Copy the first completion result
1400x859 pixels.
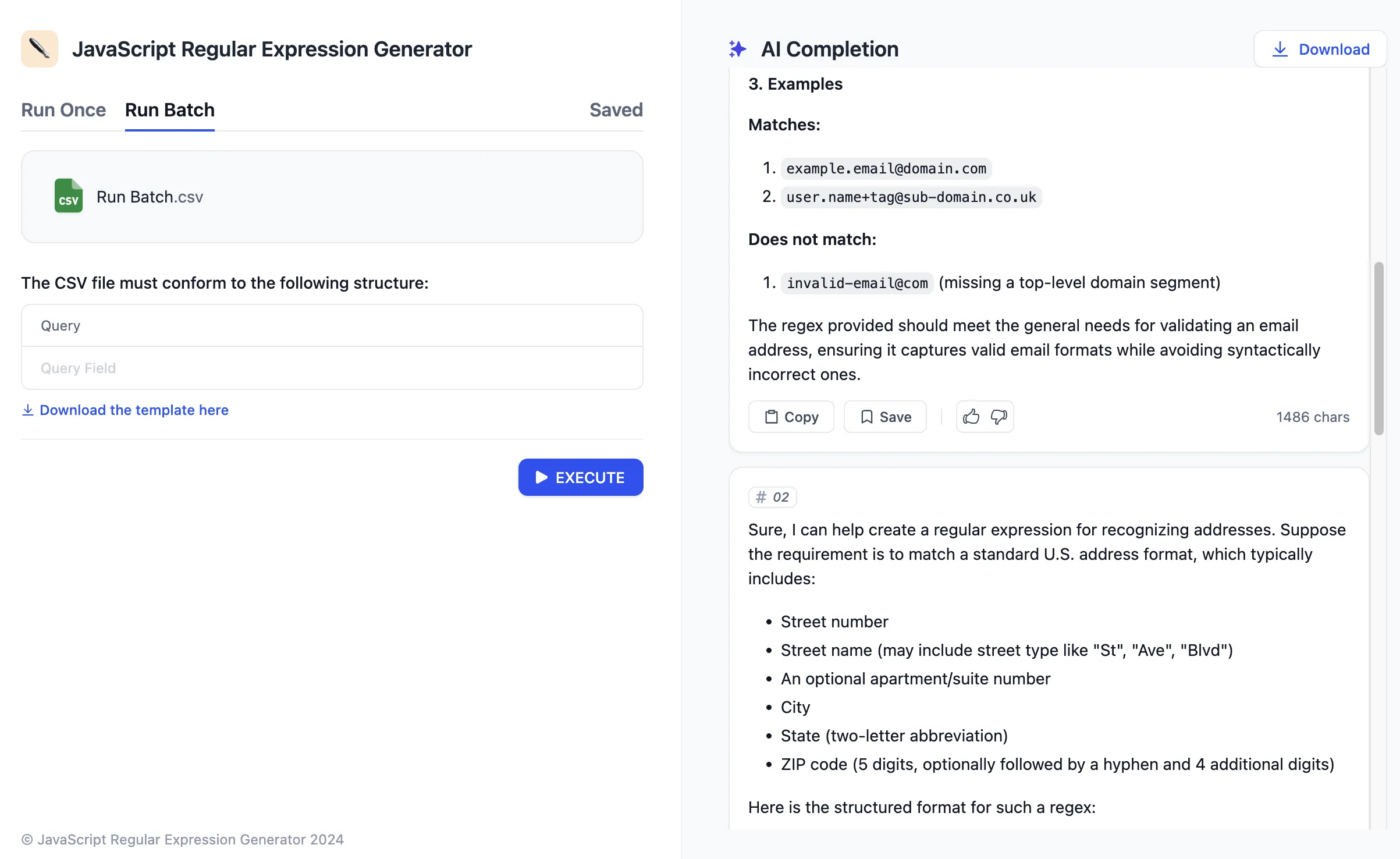point(791,417)
